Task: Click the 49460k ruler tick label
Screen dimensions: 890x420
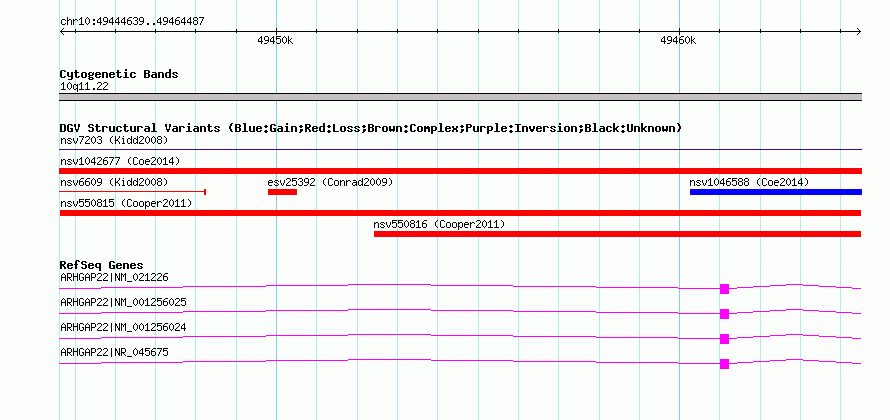Action: [x=678, y=40]
